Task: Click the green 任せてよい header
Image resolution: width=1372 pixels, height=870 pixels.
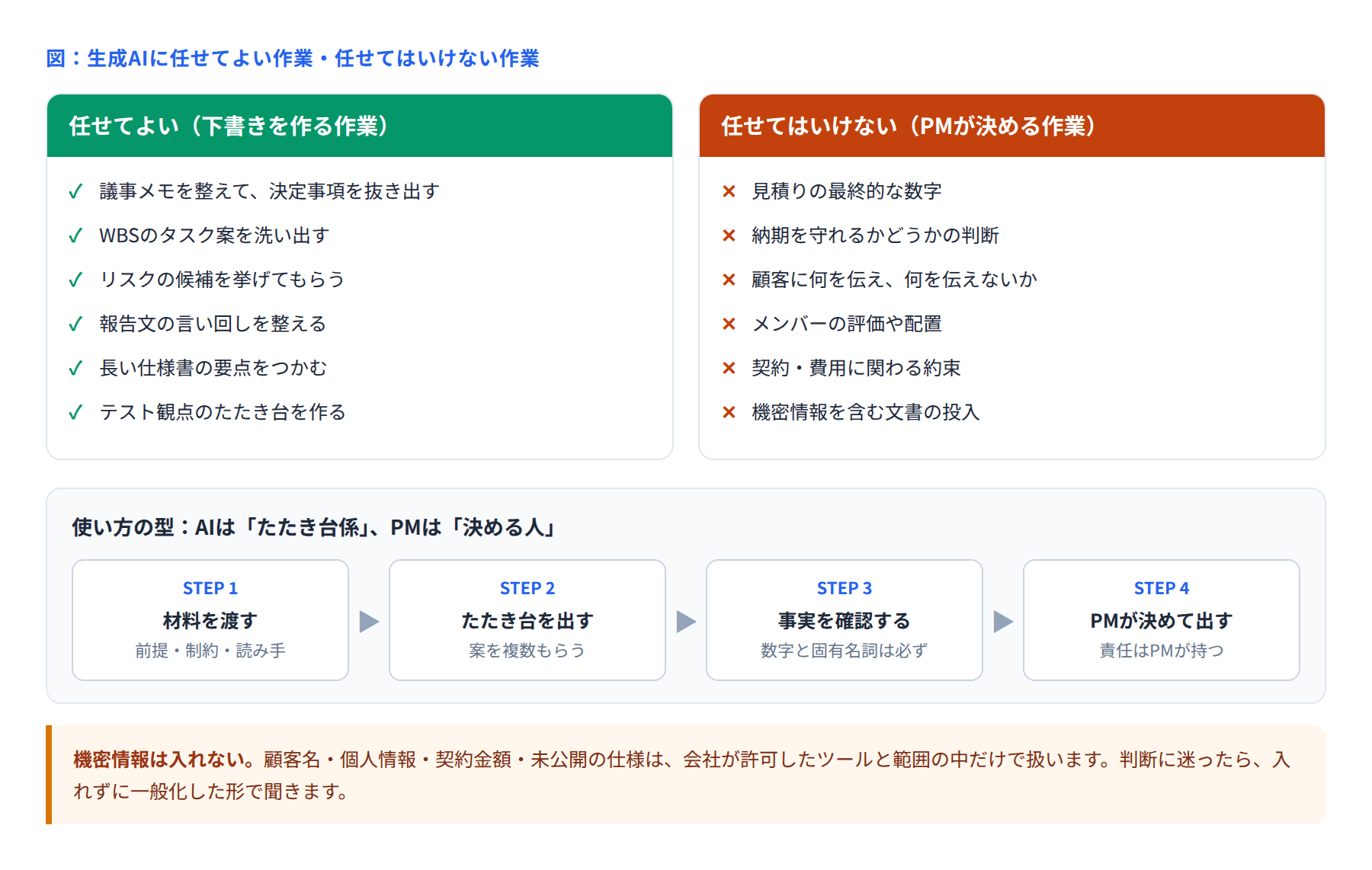Action: click(x=360, y=126)
